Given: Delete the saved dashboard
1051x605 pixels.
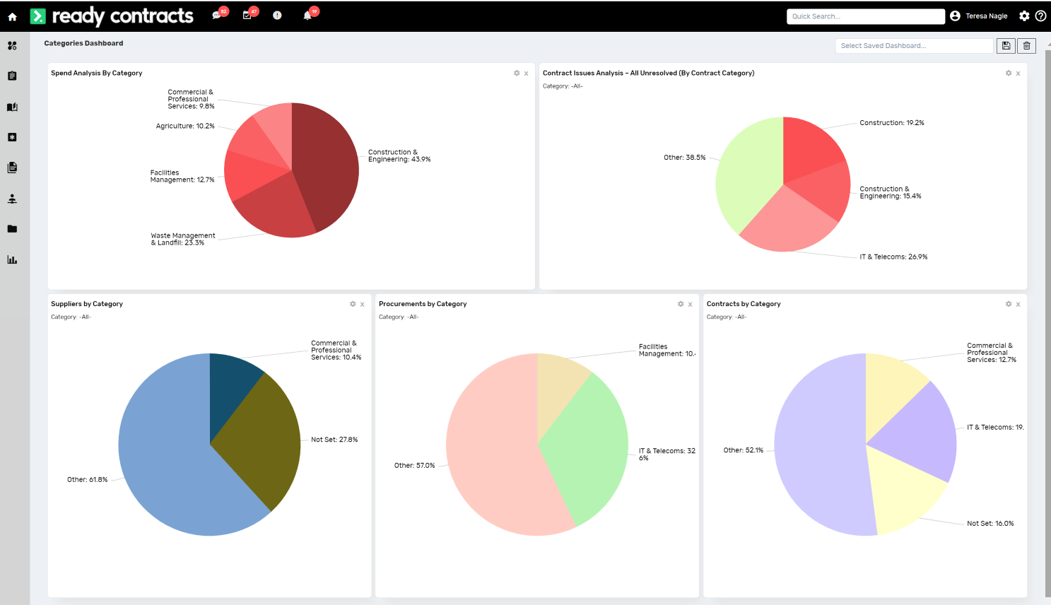Looking at the screenshot, I should 1027,46.
